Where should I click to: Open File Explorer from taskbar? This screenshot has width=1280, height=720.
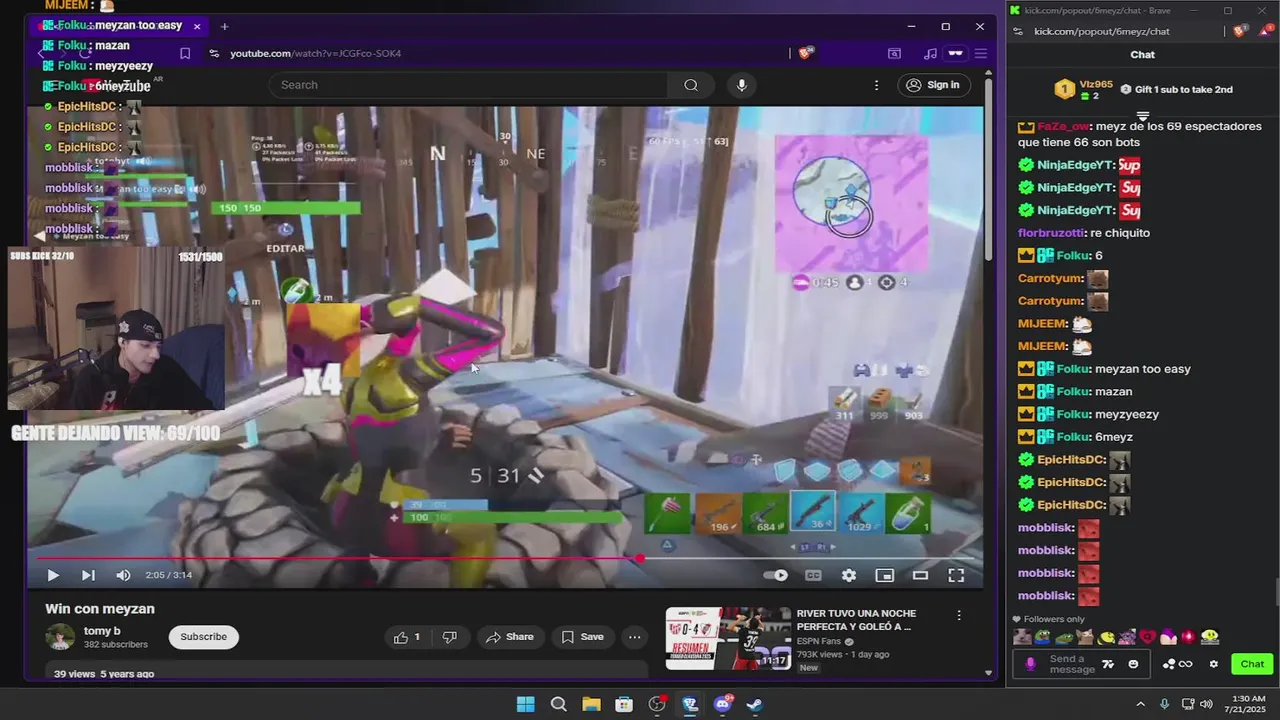tap(591, 704)
